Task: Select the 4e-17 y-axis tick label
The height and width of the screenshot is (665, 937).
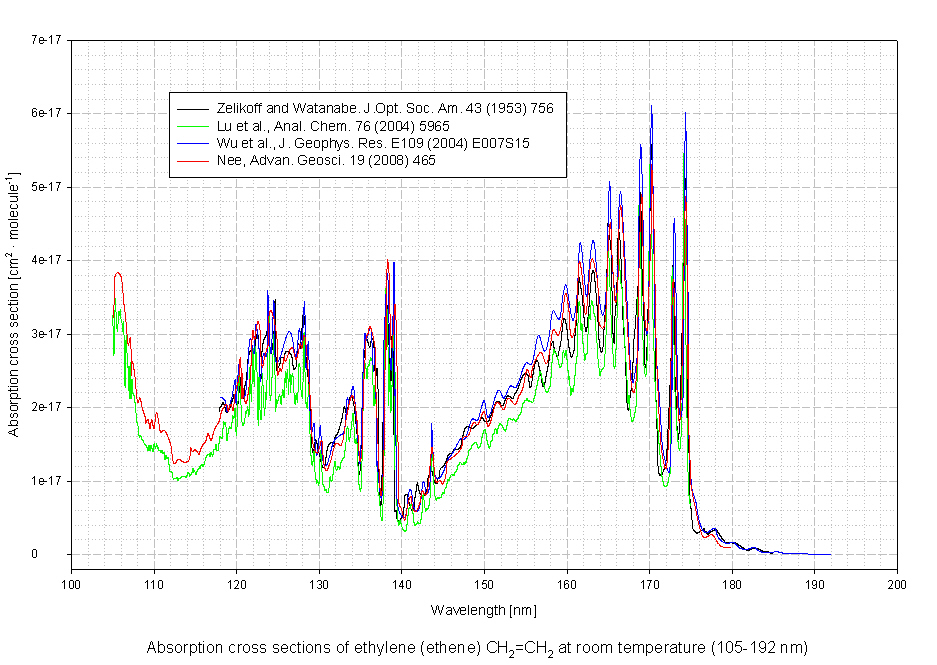Action: [47, 260]
